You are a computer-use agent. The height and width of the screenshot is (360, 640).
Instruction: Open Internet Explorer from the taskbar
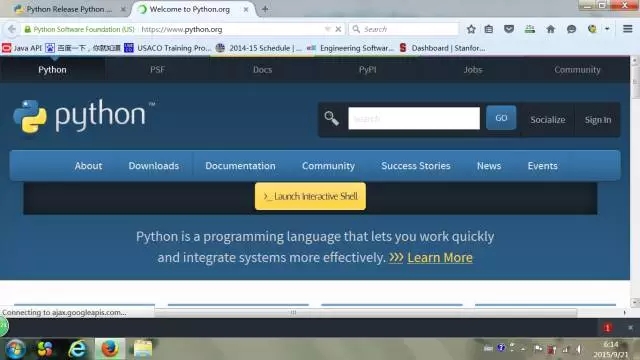coord(77,349)
